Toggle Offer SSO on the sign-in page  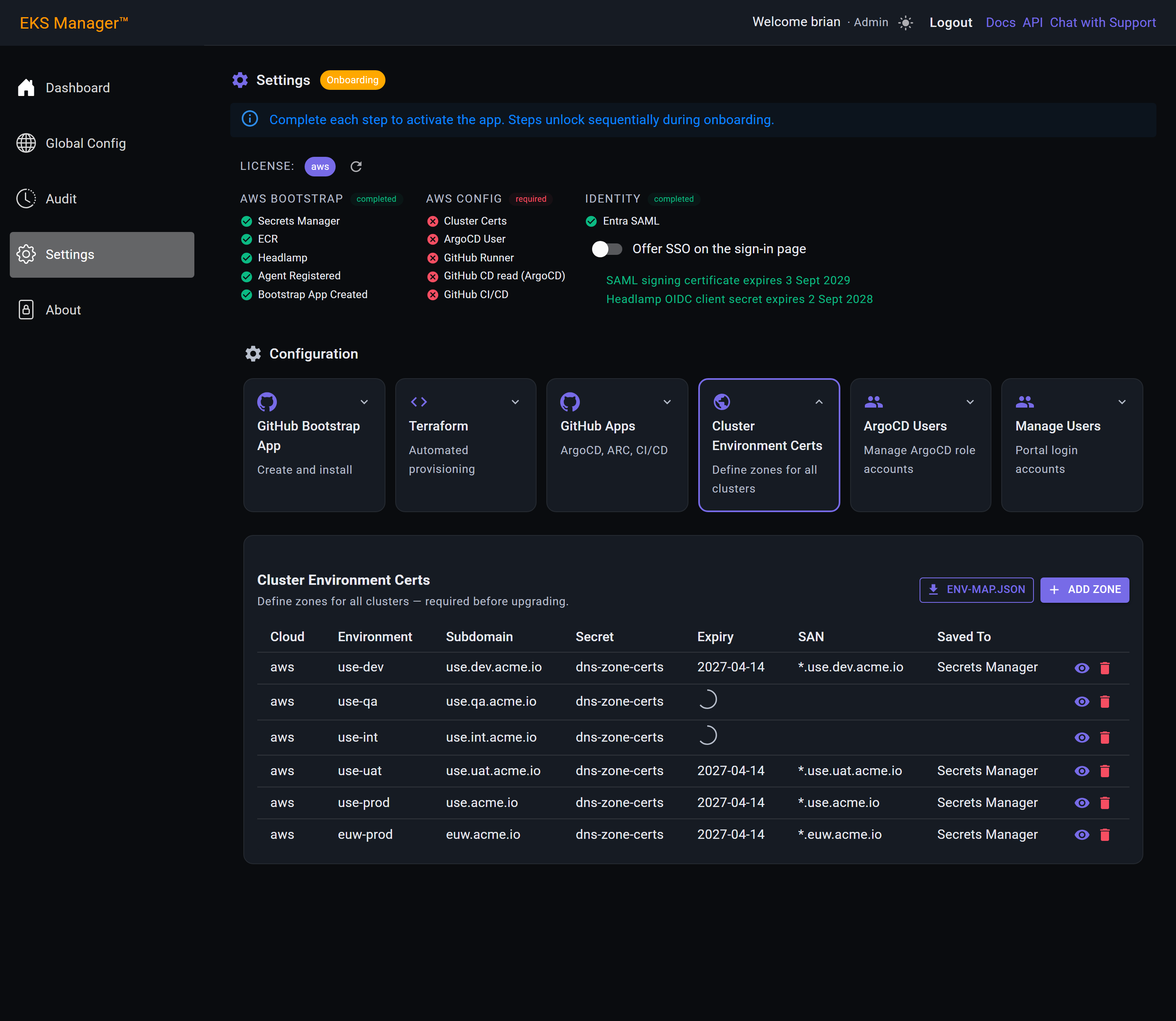(607, 249)
